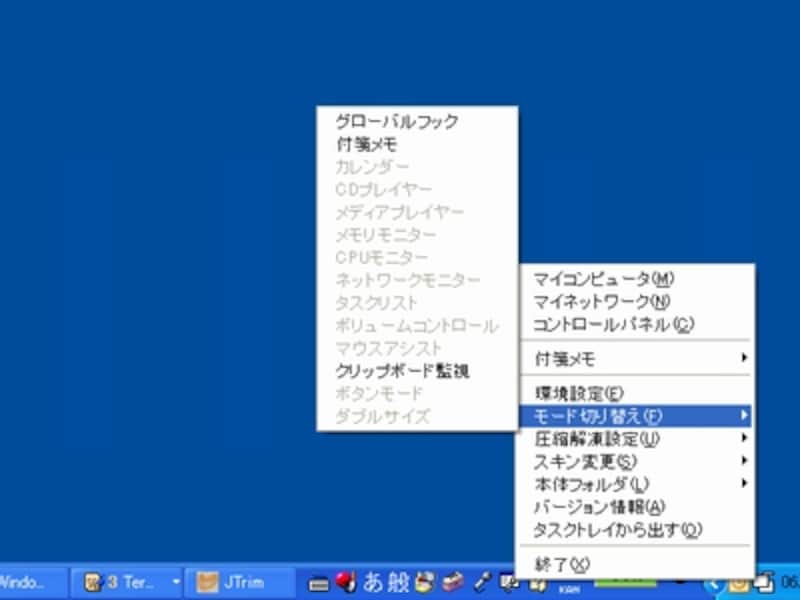Click the red ball icon in the system tray

tap(344, 582)
